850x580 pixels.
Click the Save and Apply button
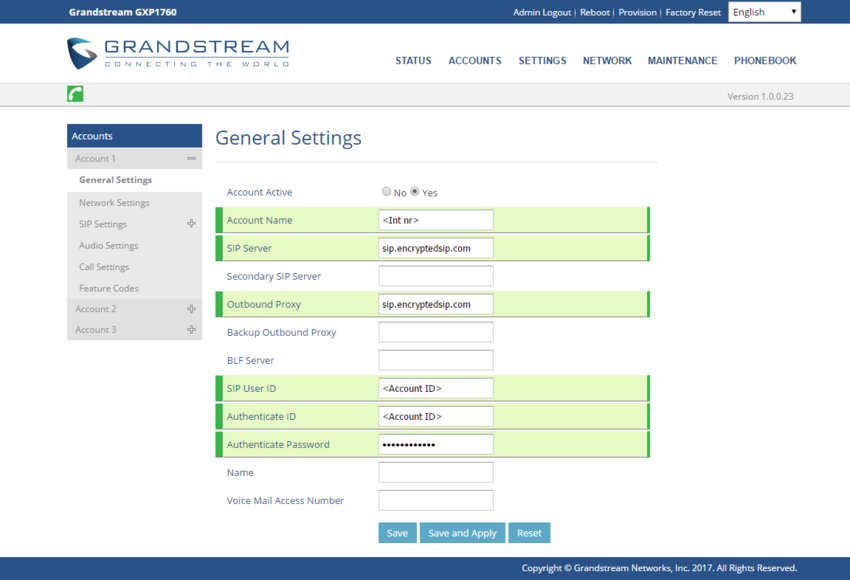462,533
